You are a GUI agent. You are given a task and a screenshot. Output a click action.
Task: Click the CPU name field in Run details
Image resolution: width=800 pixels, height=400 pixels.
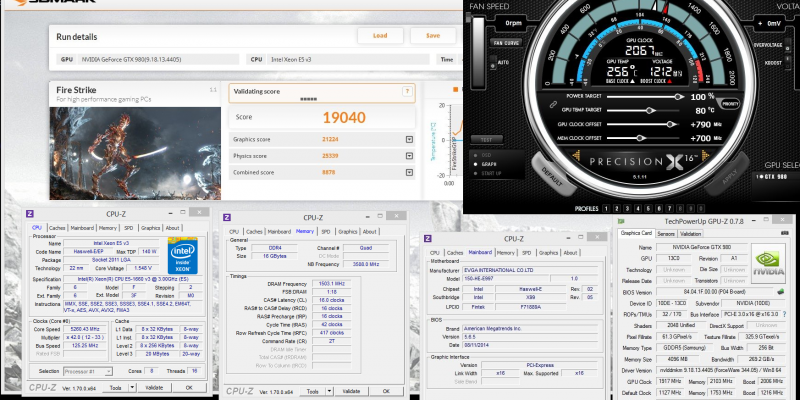pos(347,60)
